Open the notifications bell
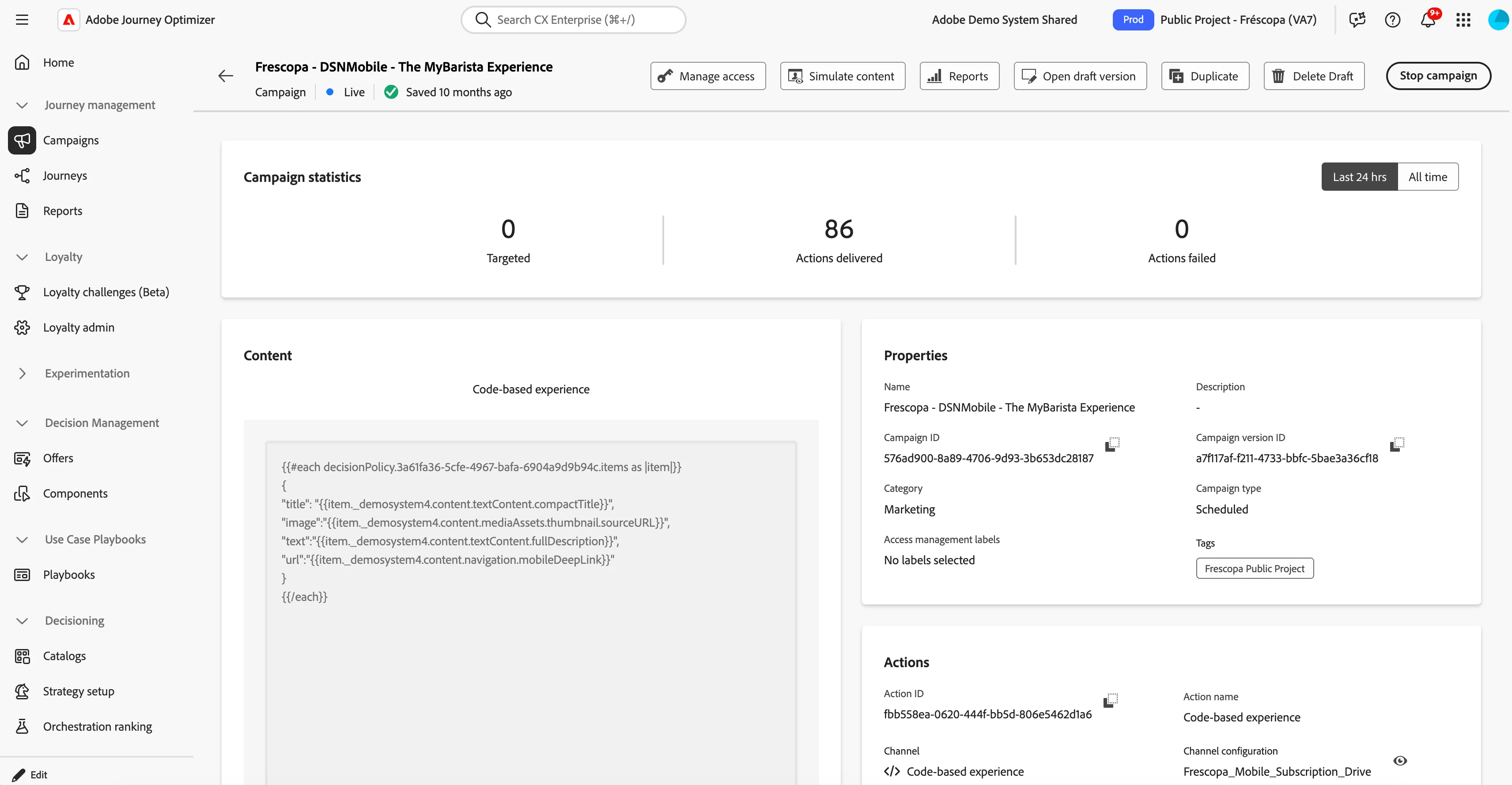The image size is (1512, 785). tap(1428, 20)
